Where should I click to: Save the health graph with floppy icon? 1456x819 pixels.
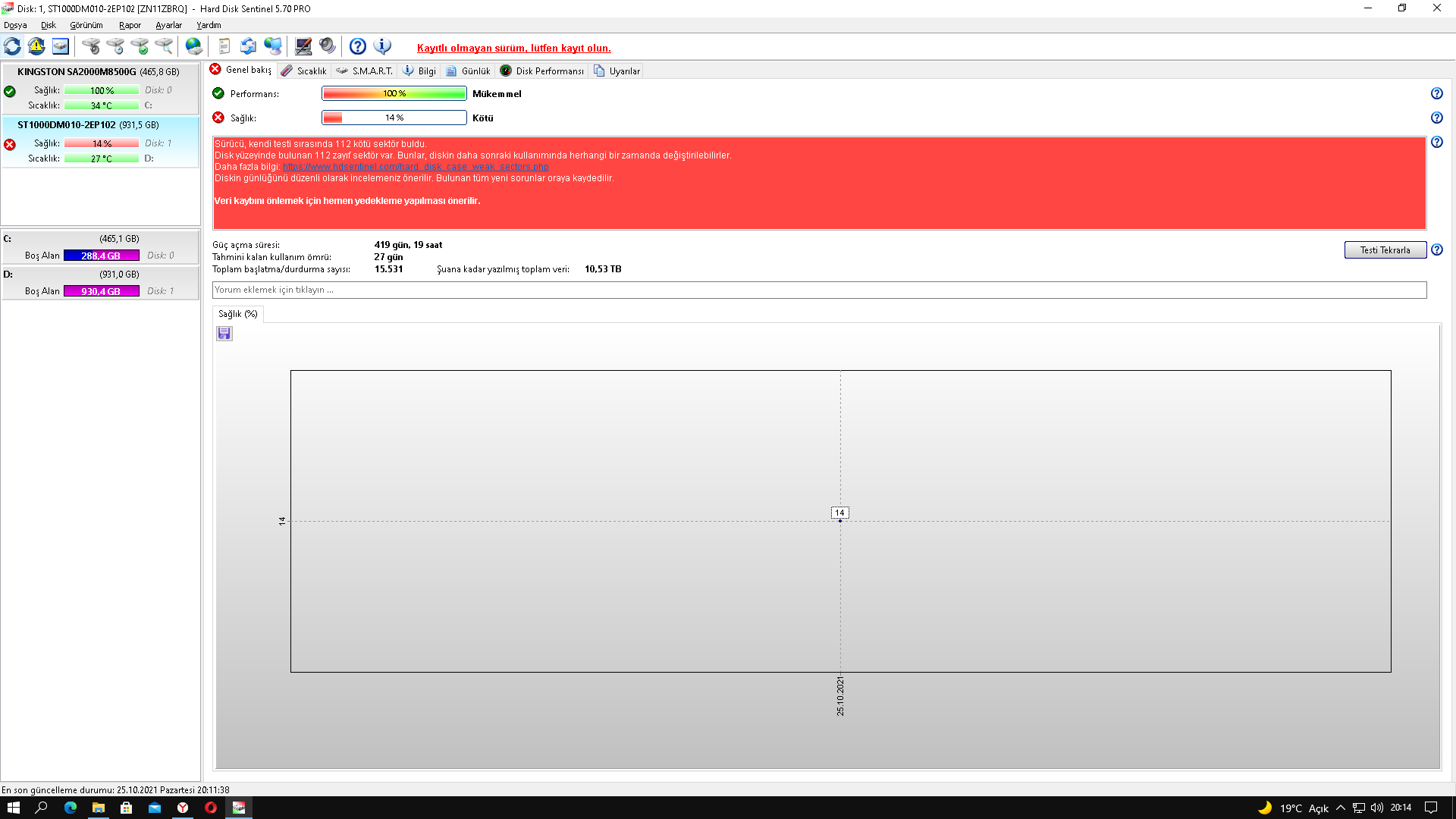(224, 334)
